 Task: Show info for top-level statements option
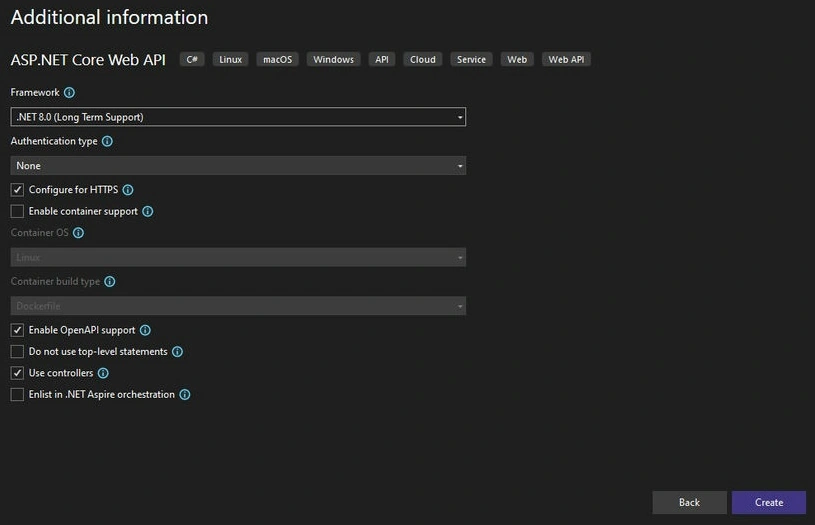[x=177, y=352]
